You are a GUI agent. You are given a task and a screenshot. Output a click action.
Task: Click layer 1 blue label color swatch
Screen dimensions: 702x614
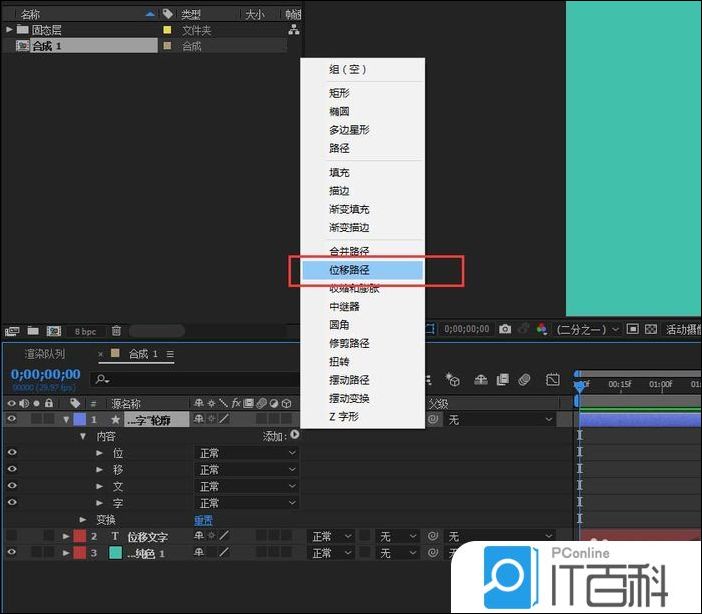[x=80, y=419]
